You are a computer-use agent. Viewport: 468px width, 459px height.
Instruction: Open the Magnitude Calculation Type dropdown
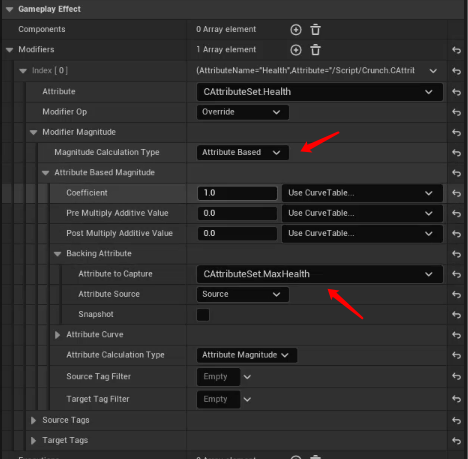point(243,152)
